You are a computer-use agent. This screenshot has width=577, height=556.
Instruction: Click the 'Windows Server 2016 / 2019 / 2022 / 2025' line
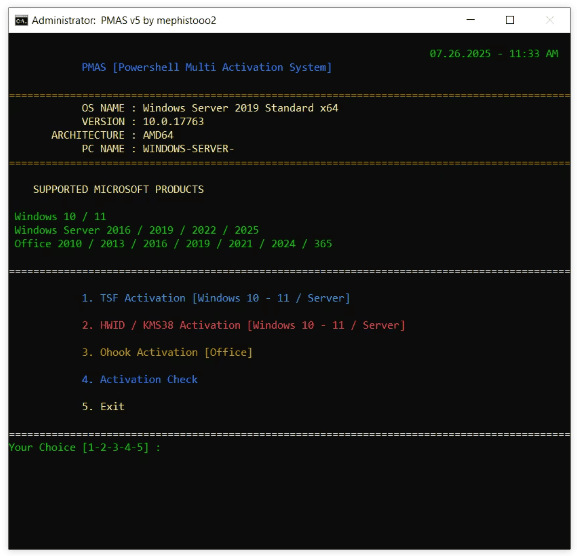[137, 230]
